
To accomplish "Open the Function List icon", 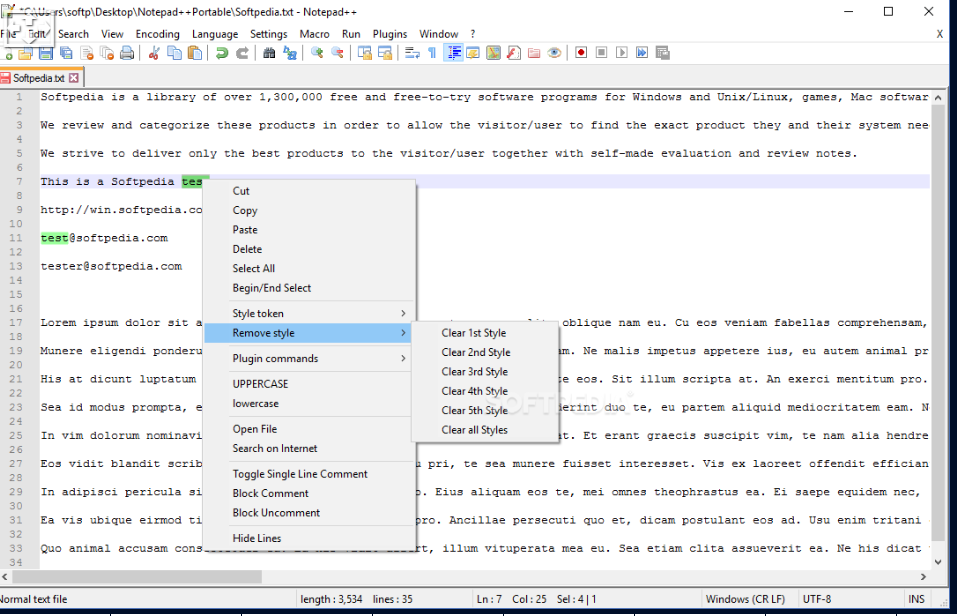I will [x=514, y=54].
